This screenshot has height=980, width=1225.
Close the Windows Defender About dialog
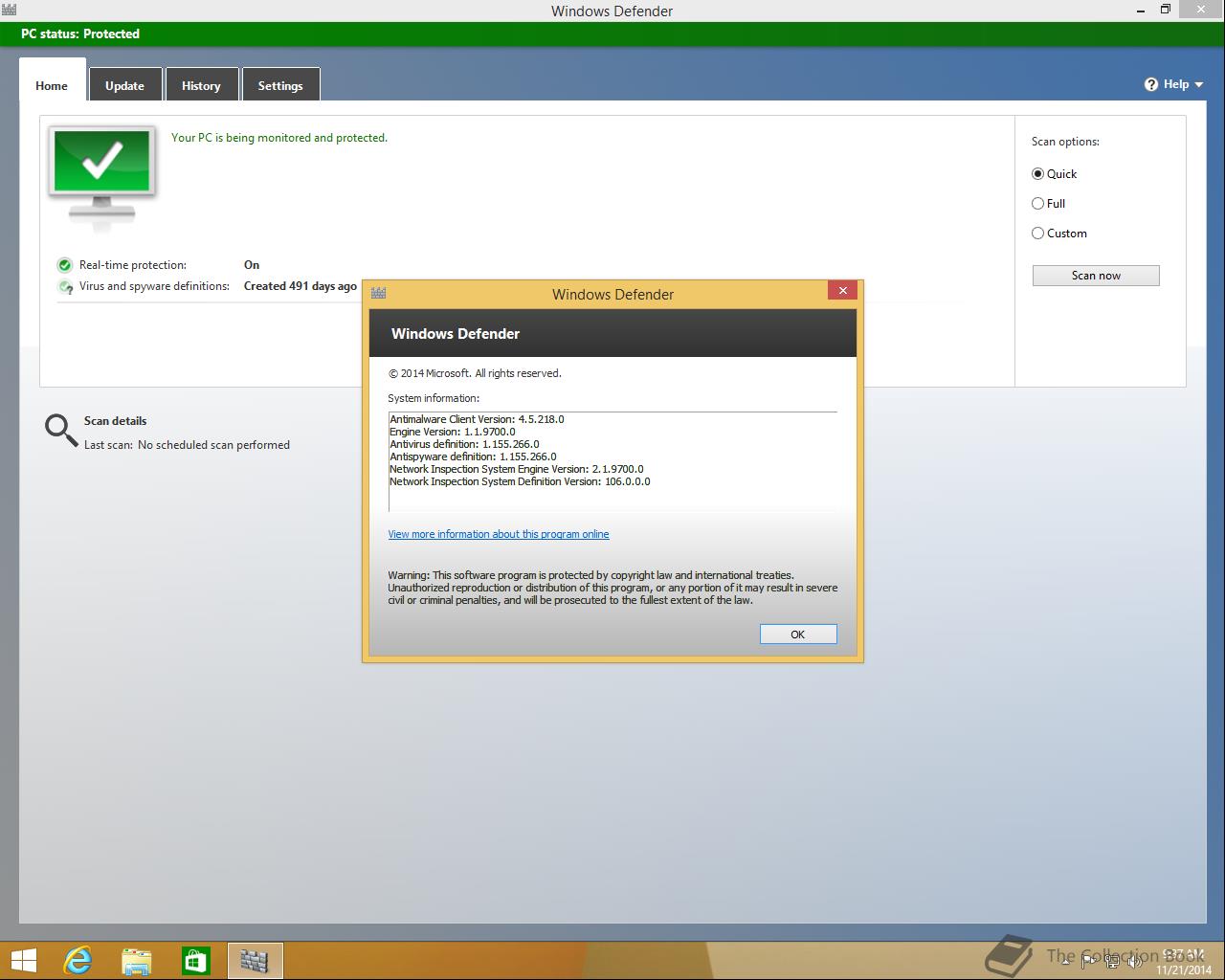pos(842,290)
